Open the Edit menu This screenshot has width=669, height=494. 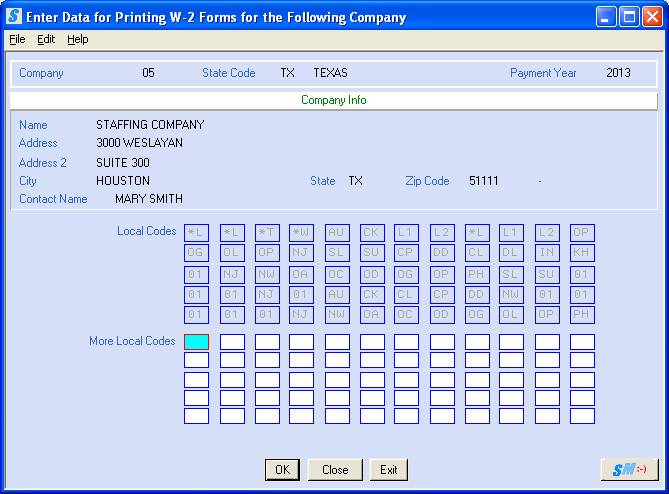click(x=46, y=39)
